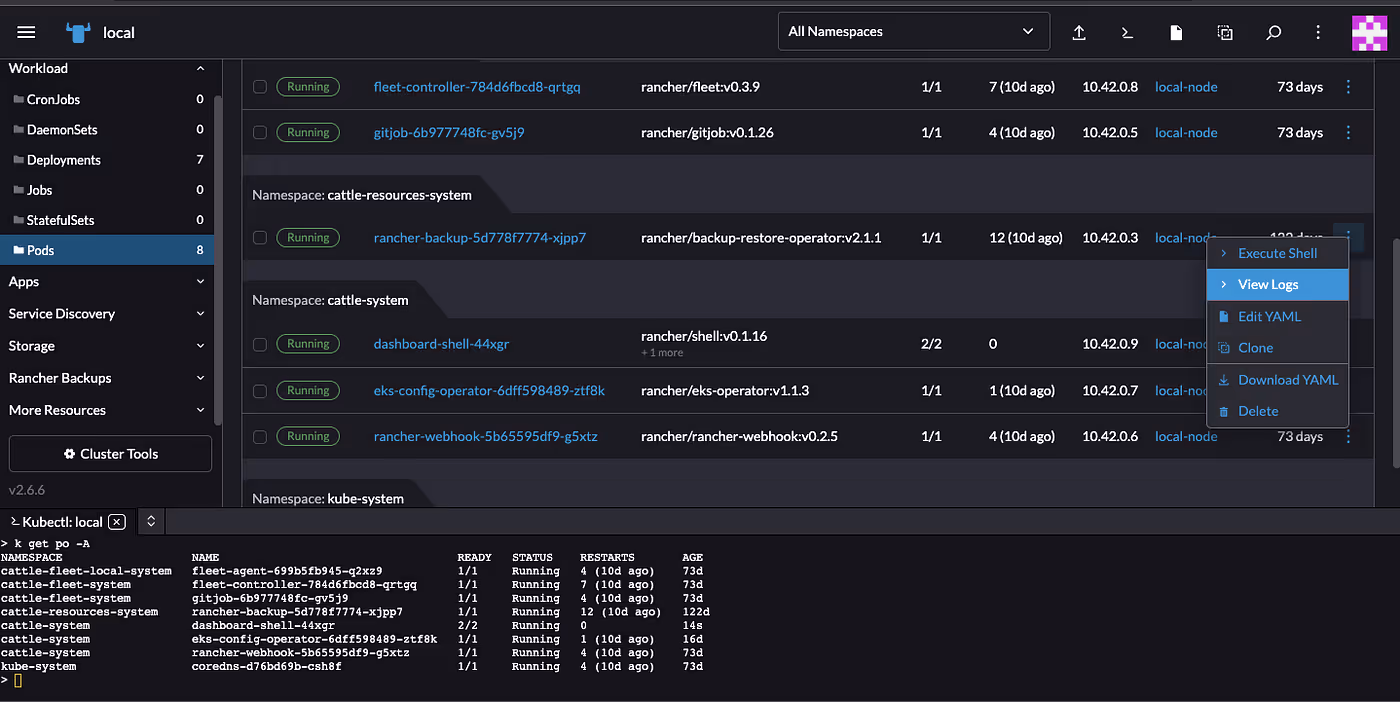Click the Edit YAML file icon
1400x702 pixels.
[x=1223, y=316]
